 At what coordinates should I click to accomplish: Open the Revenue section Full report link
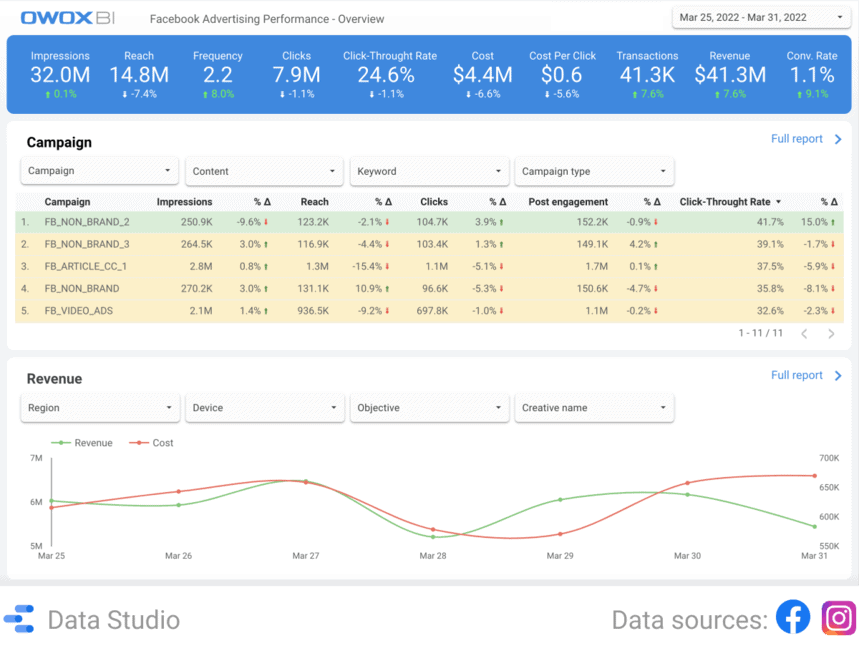[x=796, y=376]
